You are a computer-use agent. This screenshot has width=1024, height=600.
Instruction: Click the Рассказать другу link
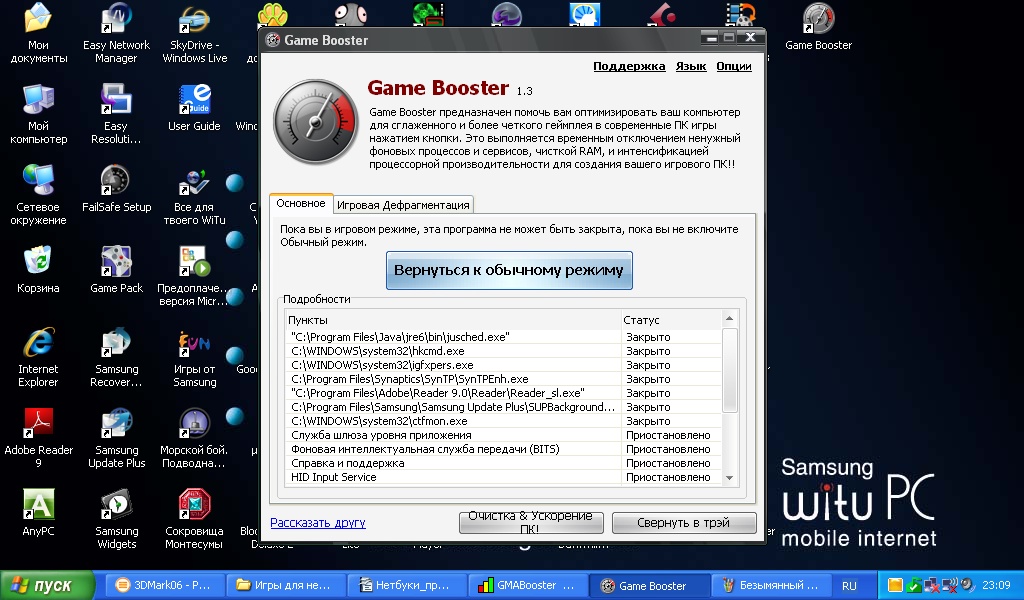click(x=318, y=522)
